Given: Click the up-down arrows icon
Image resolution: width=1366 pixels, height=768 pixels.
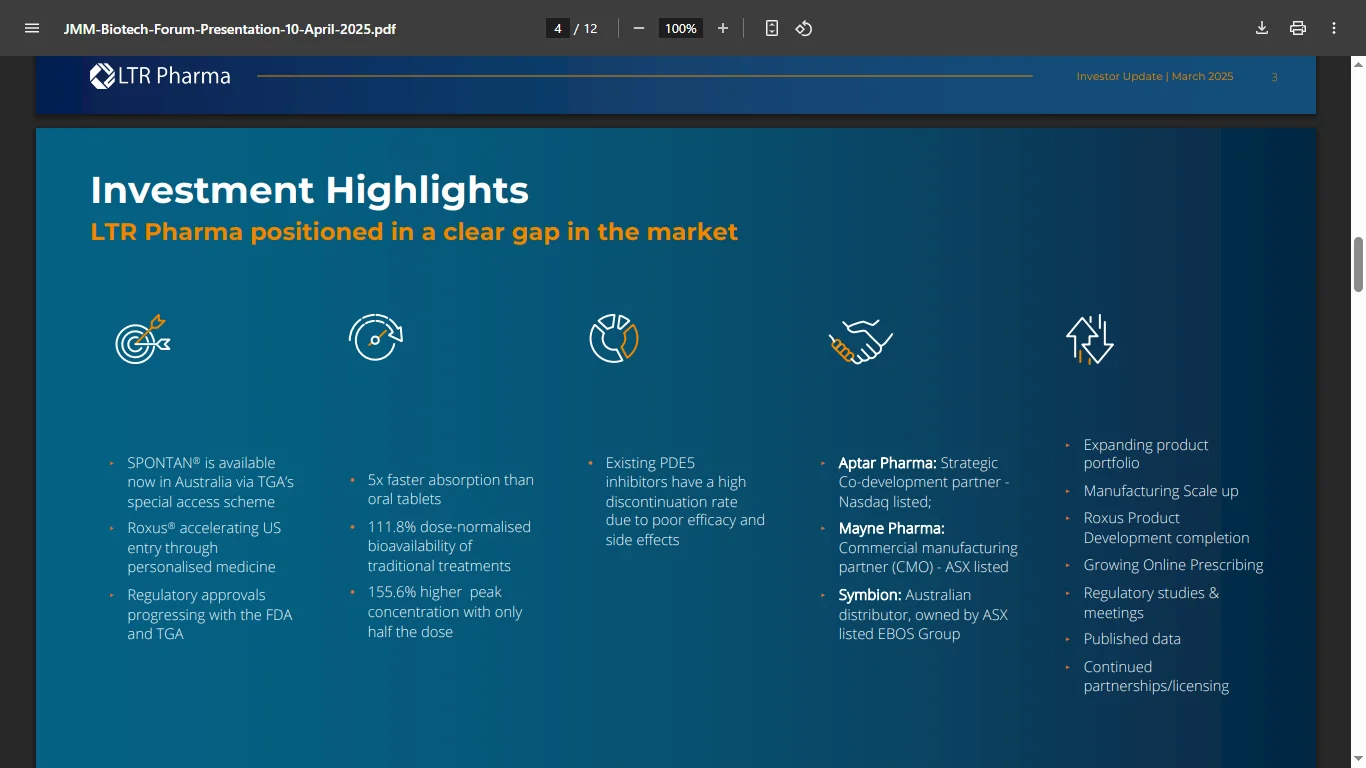Looking at the screenshot, I should click(x=1090, y=339).
